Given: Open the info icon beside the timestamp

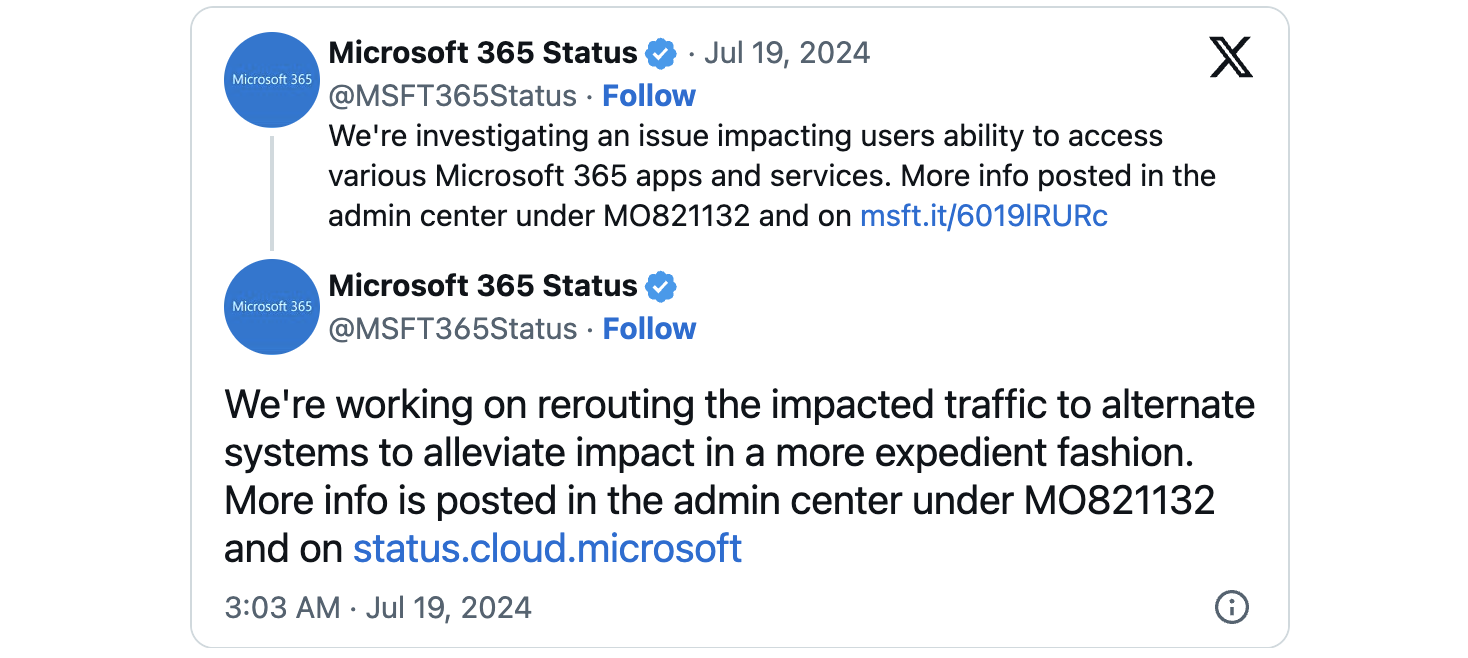Looking at the screenshot, I should point(1231,607).
